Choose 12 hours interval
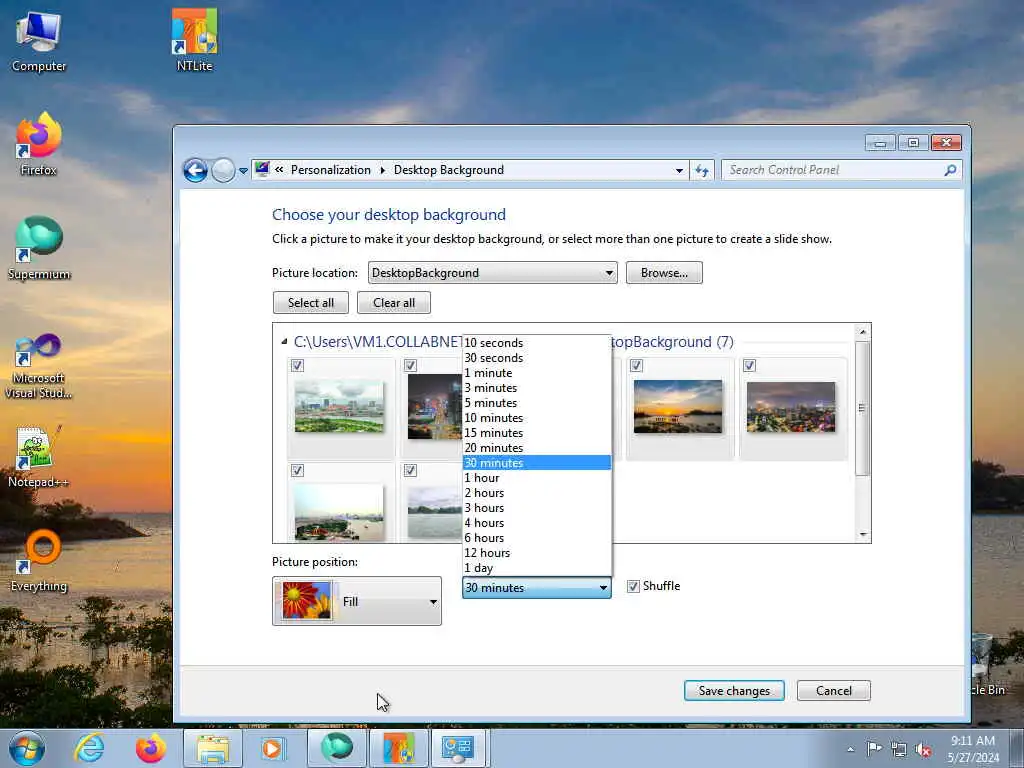Image resolution: width=1024 pixels, height=768 pixels. tap(537, 553)
